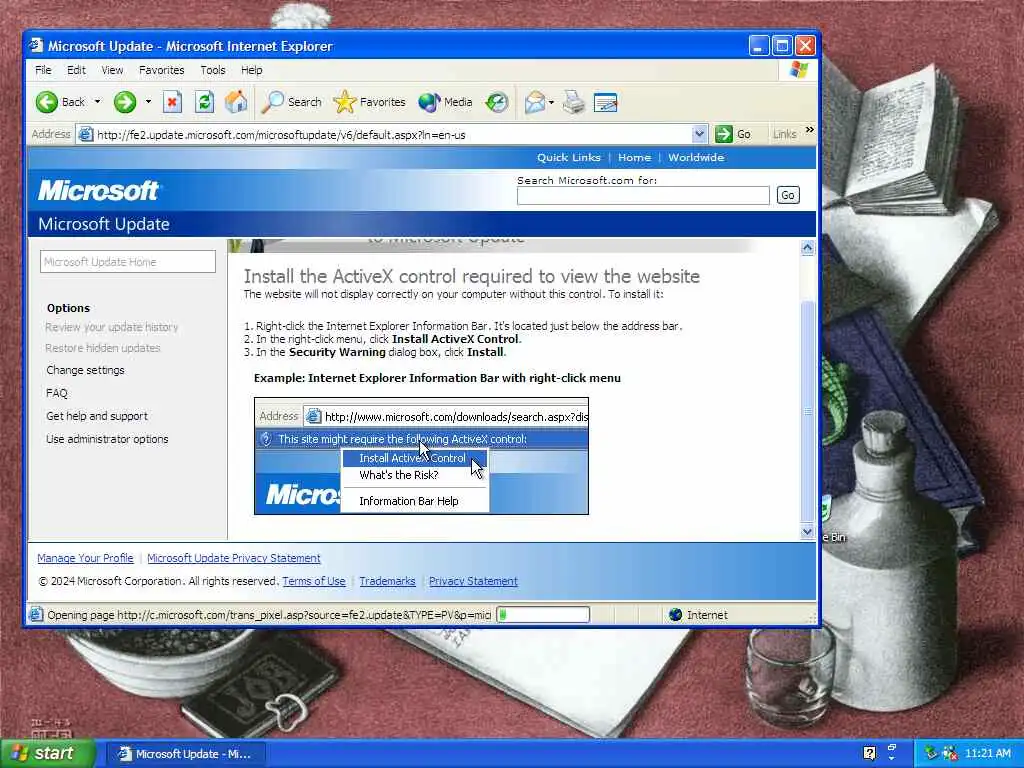The image size is (1024, 768).
Task: Click the Microsoft logo in the banner
Action: (98, 191)
